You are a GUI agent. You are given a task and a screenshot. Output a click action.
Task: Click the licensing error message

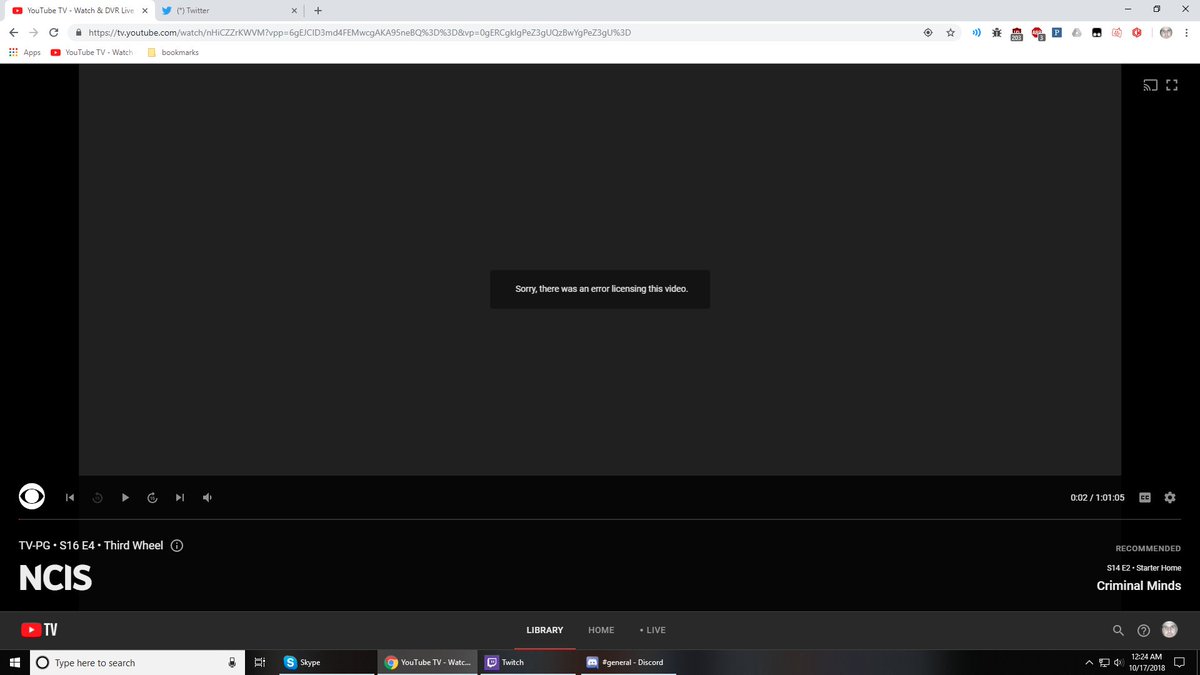point(600,289)
